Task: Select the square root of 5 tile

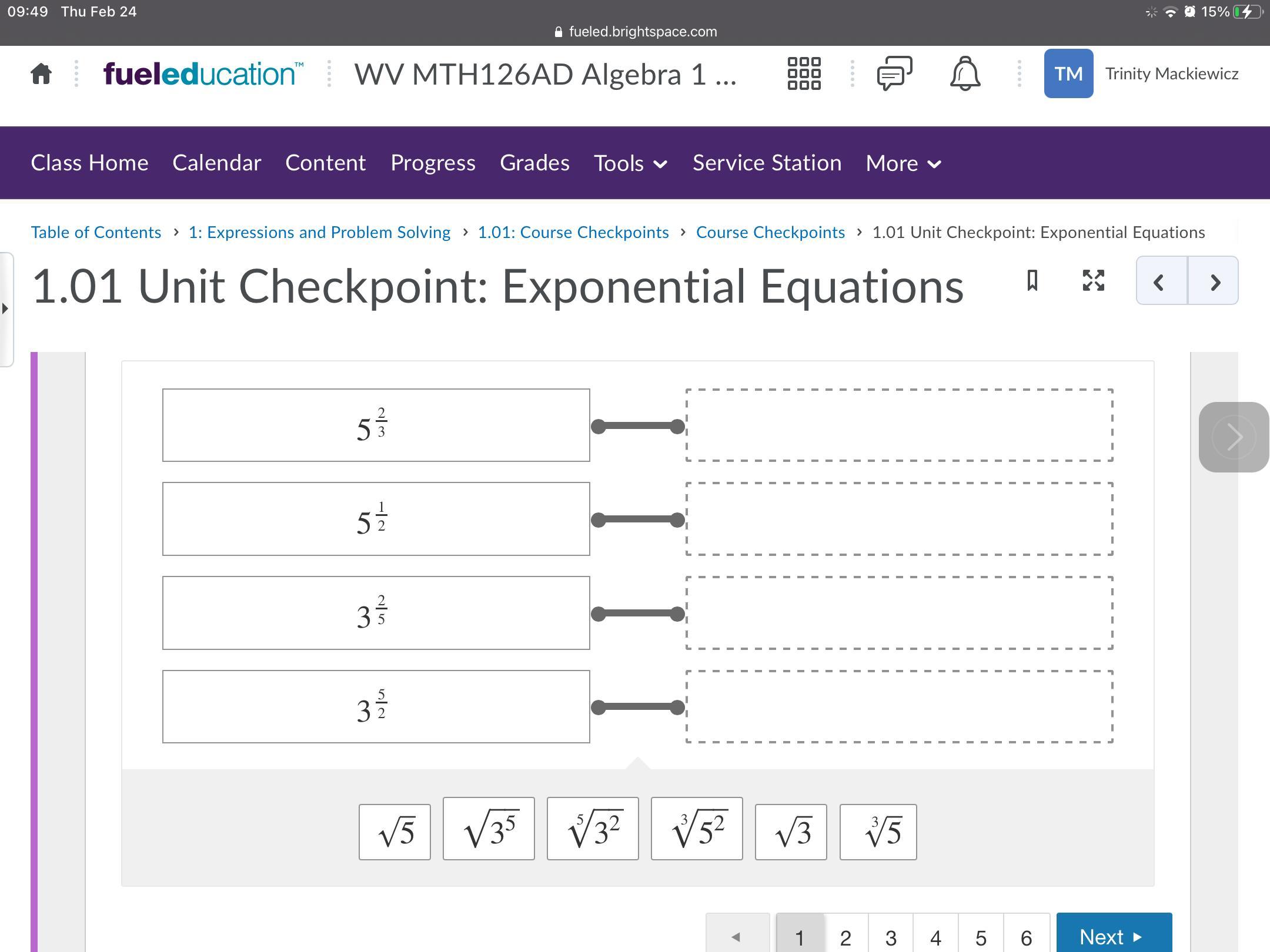Action: tap(395, 832)
